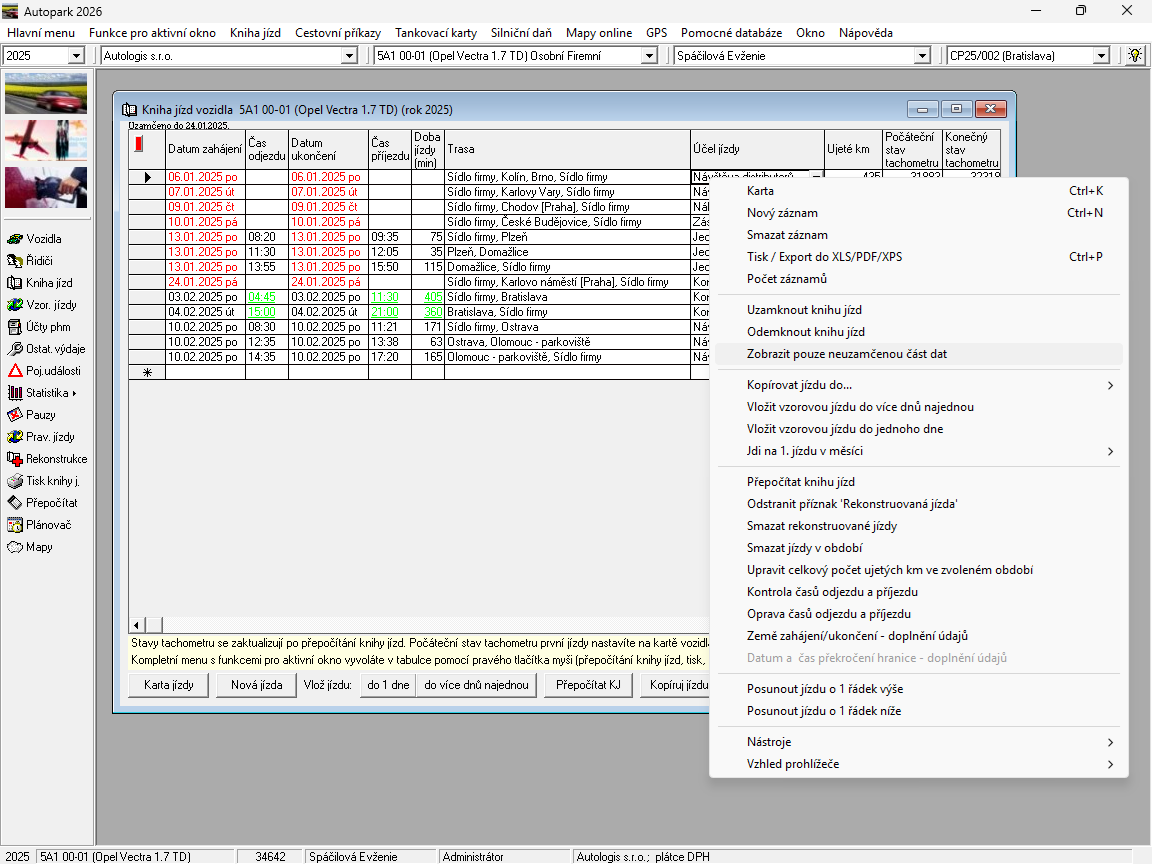The height and width of the screenshot is (864, 1152).
Task: Select Přepočítat knihu jízd menu entry
Action: (800, 482)
